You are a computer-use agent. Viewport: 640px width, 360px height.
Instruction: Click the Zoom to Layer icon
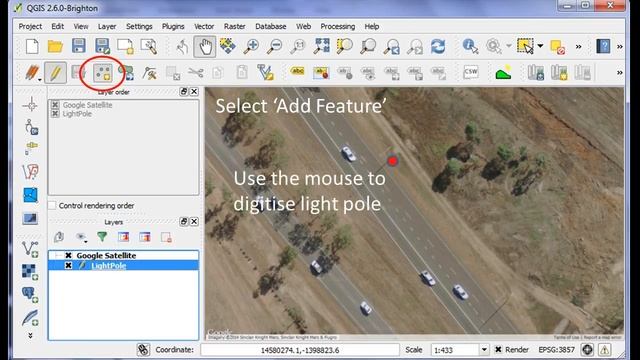coord(368,46)
